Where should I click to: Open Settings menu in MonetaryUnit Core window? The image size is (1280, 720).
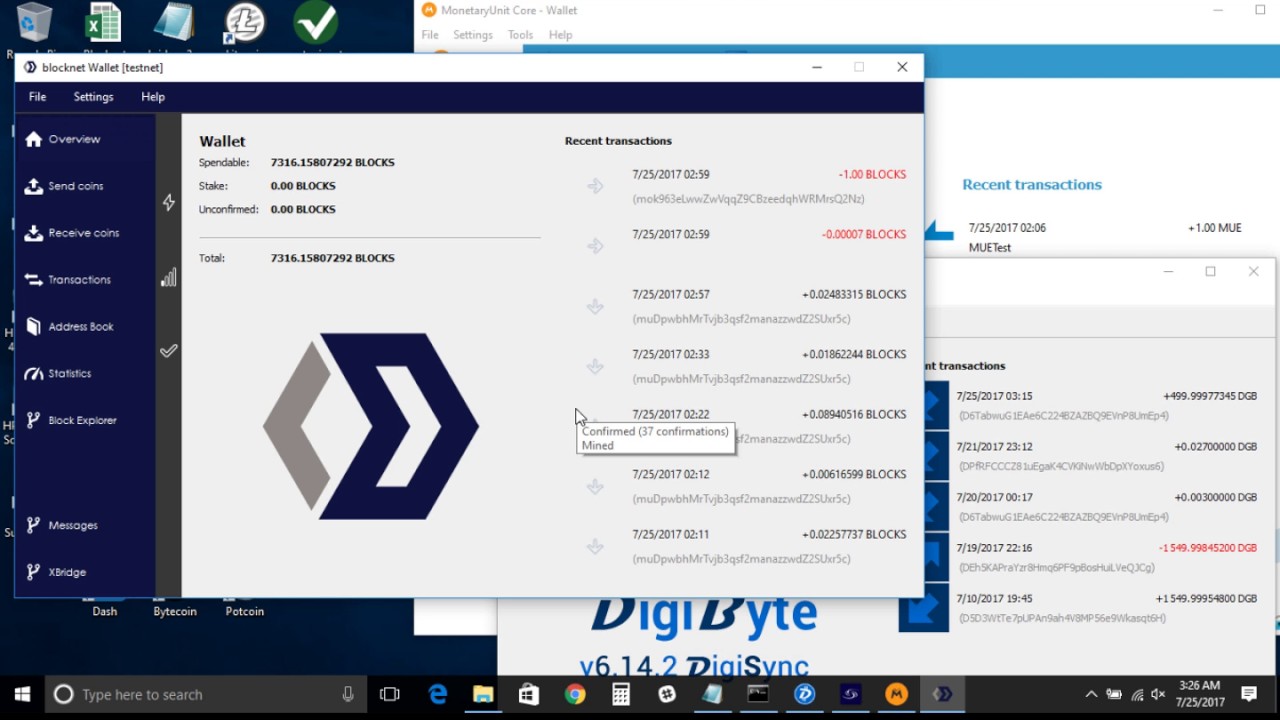(x=473, y=35)
